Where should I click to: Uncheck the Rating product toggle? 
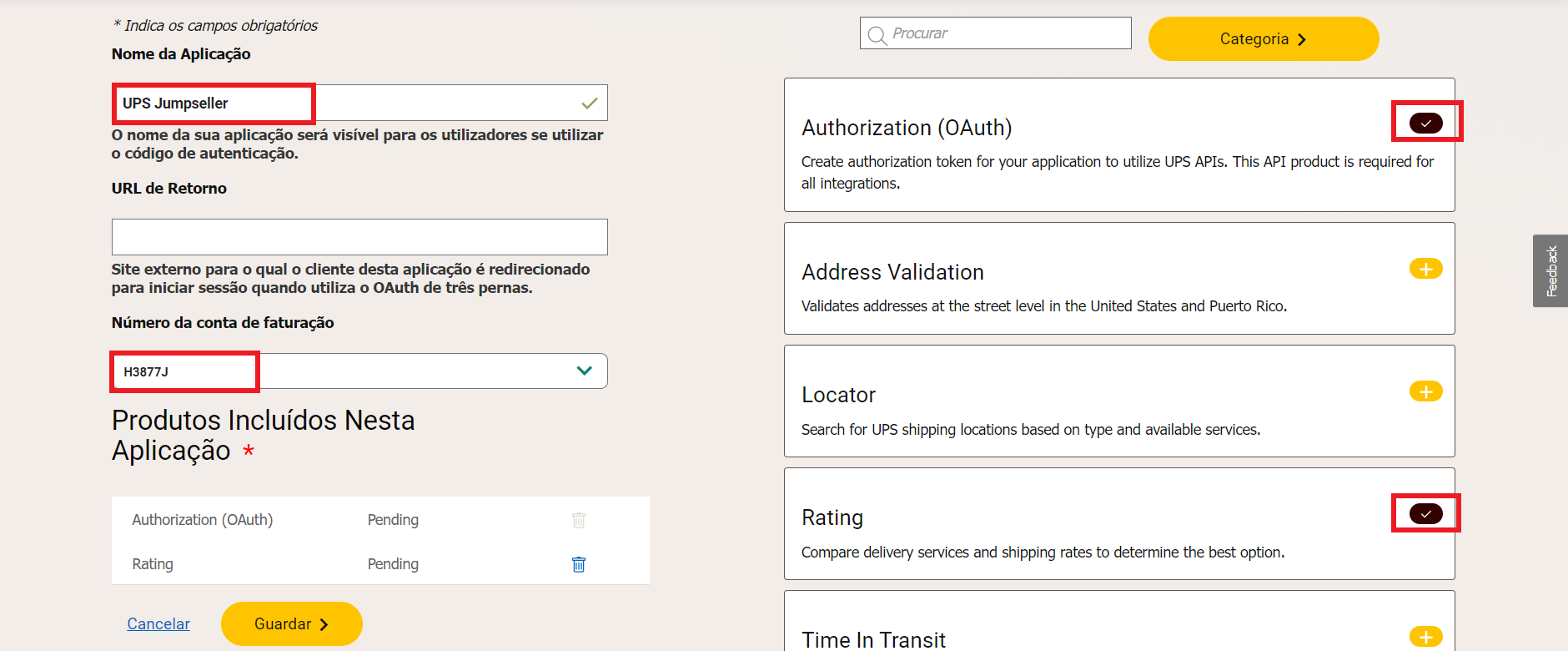tap(1425, 513)
